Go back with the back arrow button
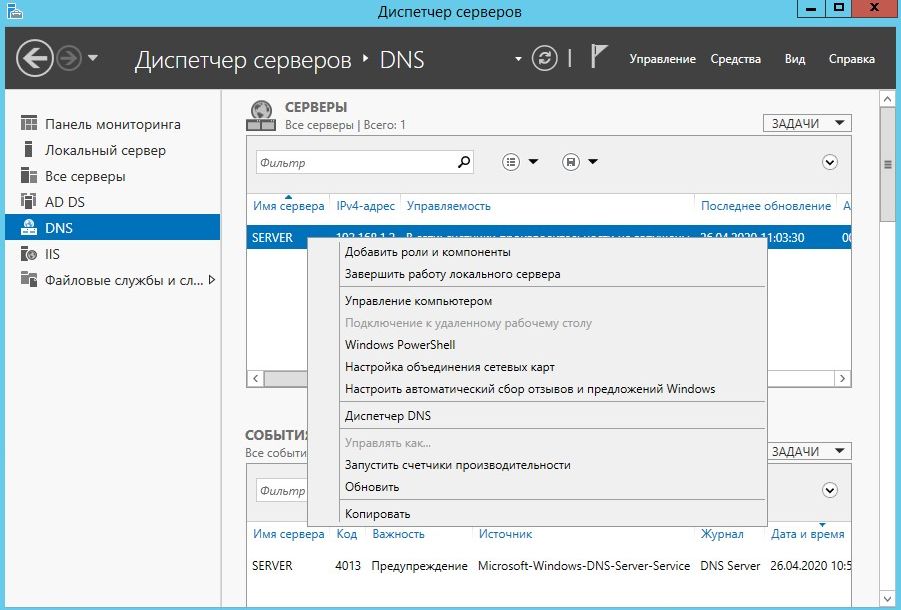 [34, 58]
